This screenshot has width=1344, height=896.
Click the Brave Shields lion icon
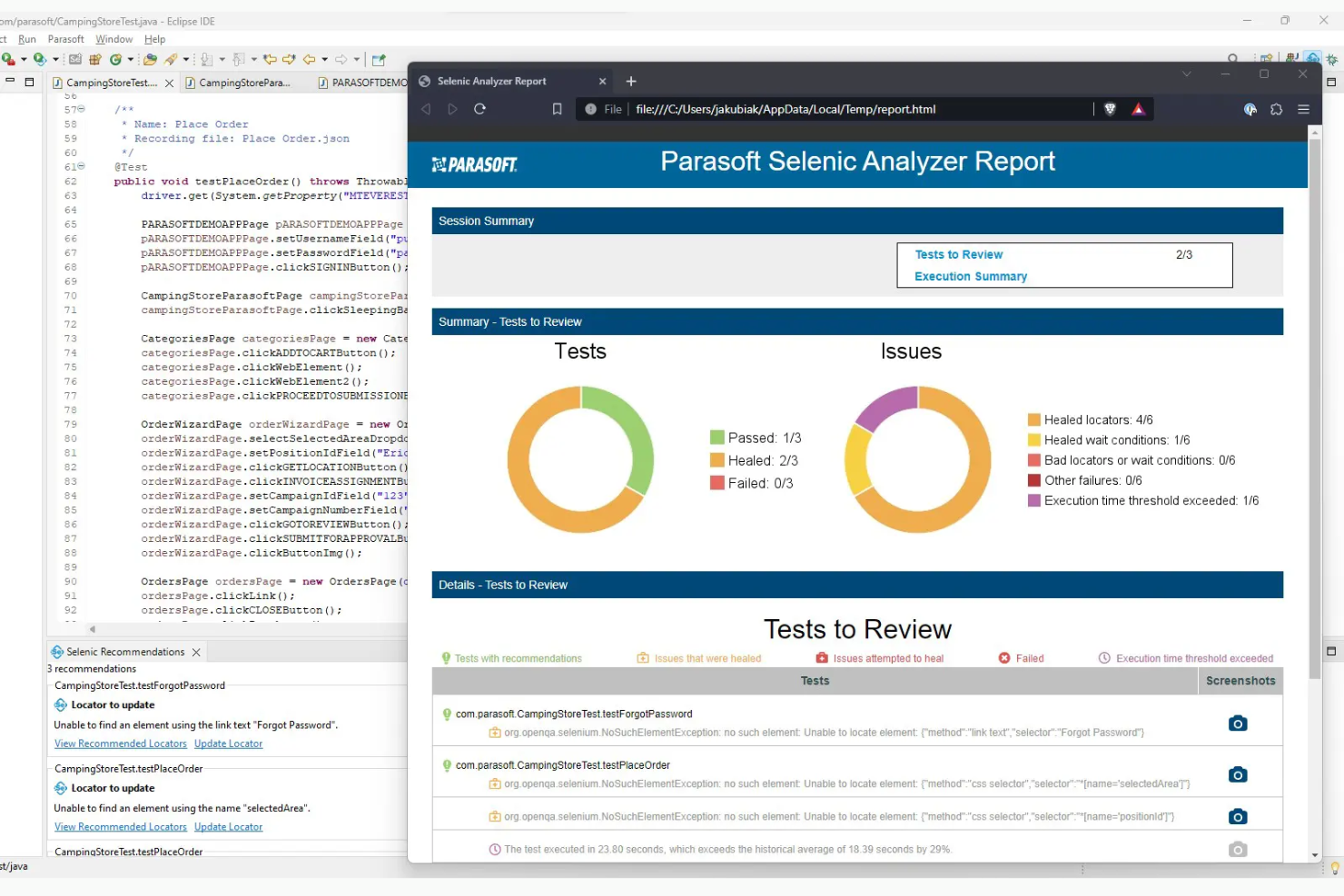point(1110,109)
